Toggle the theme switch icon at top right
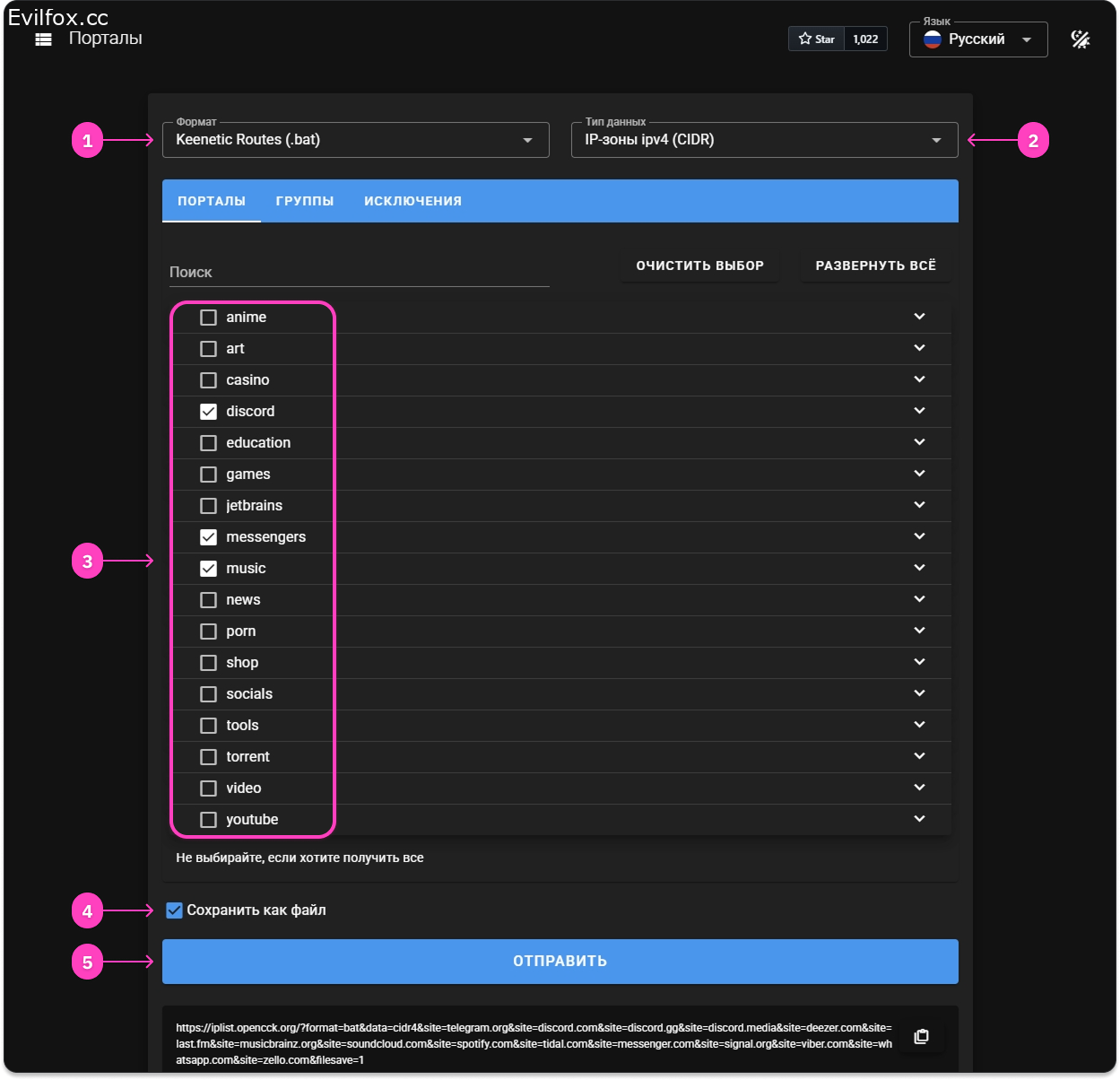 coord(1081,39)
